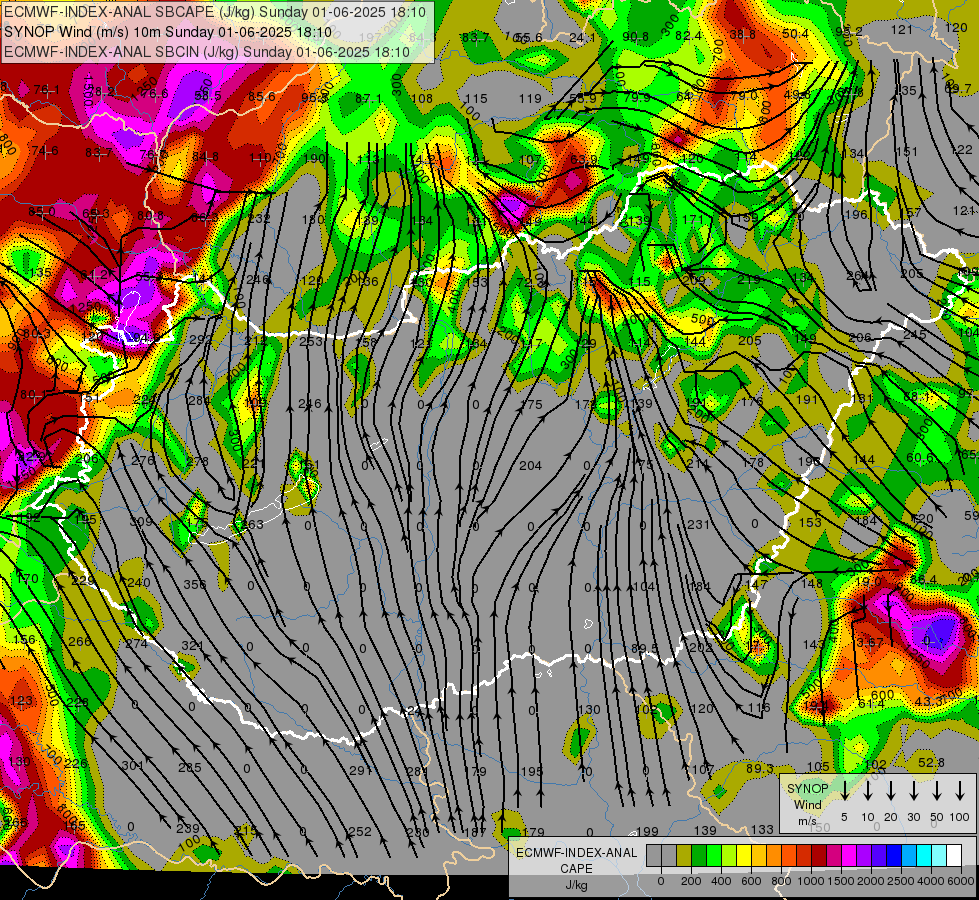979x900 pixels.
Task: Click the 6000 tick on CAPE scale
Action: pos(961,881)
